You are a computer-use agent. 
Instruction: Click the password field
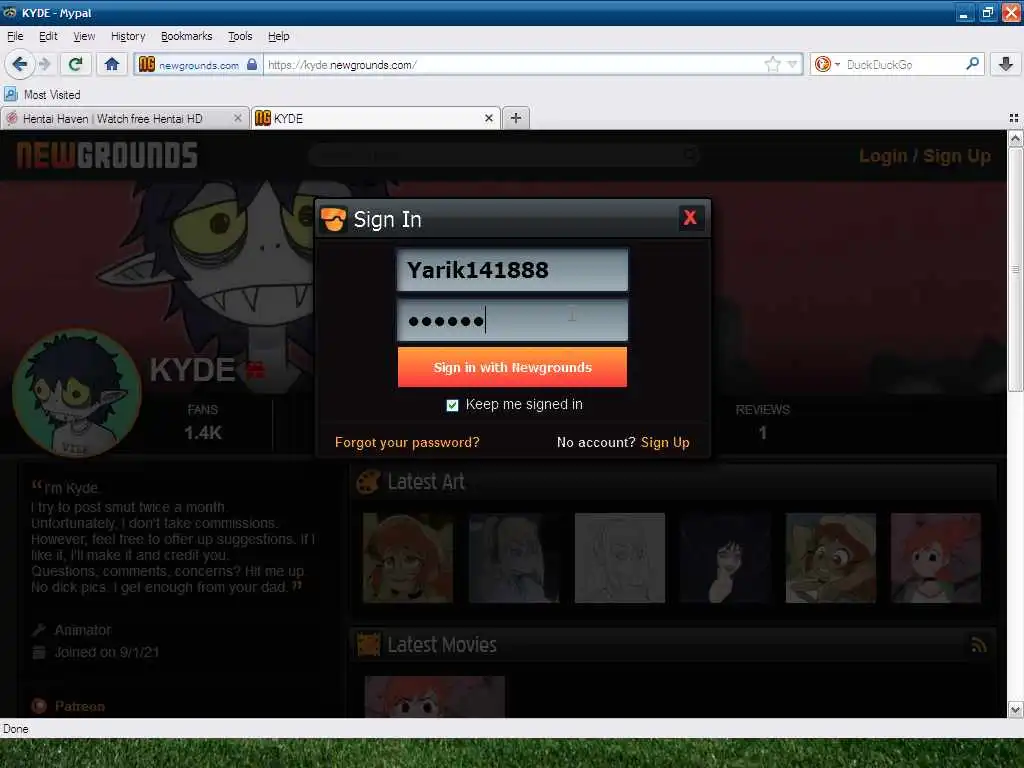pyautogui.click(x=513, y=321)
